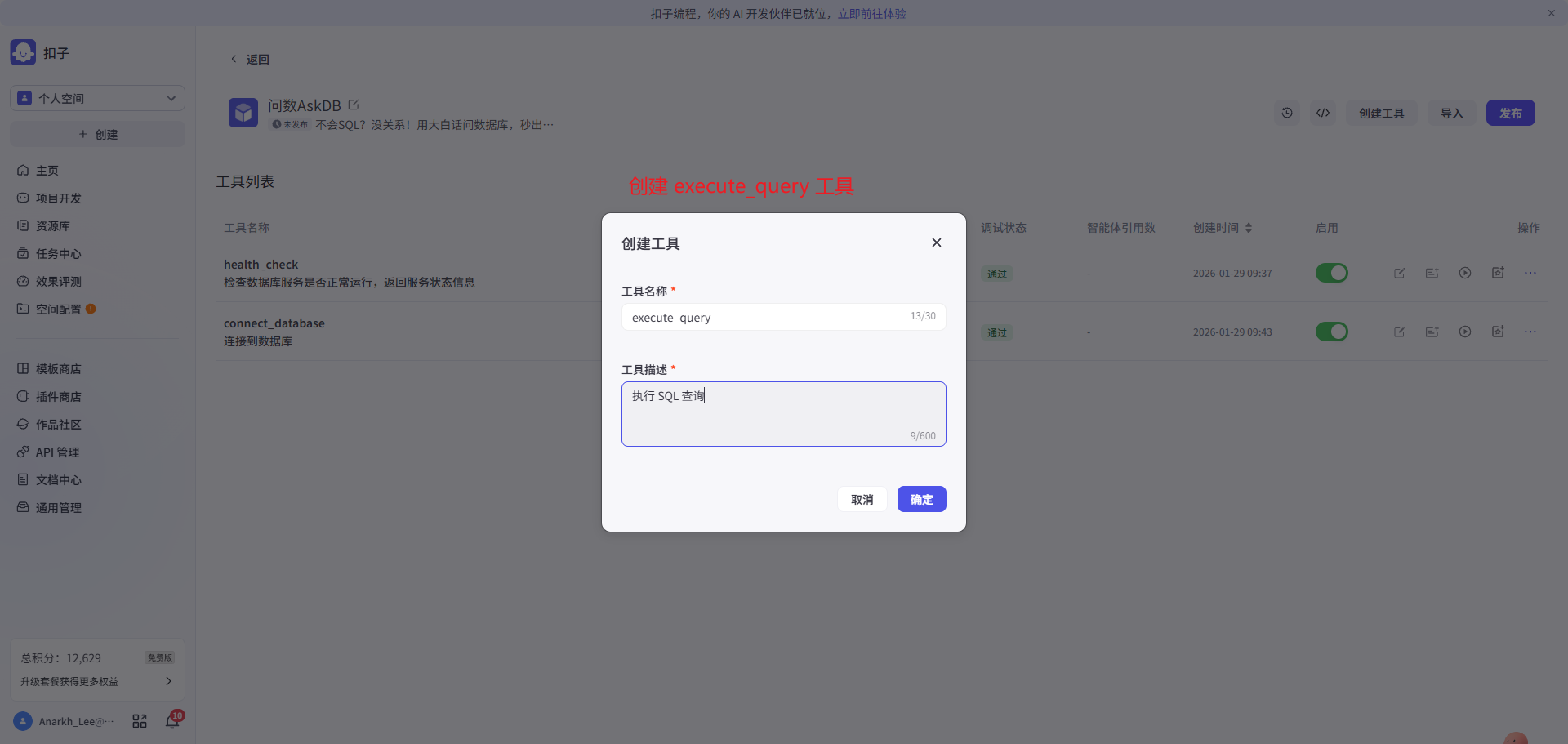Click 创建工具 button in header
Screen dimensions: 1568x744
click(x=1381, y=113)
